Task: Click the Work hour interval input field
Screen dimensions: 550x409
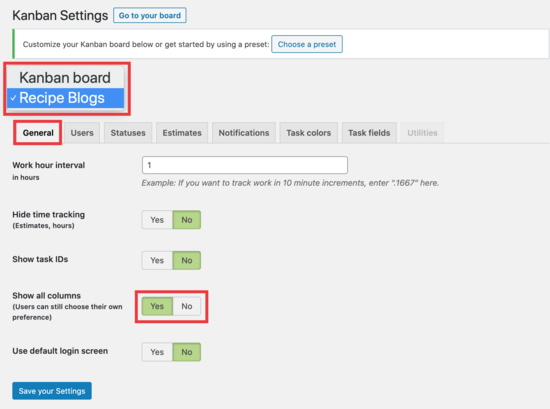Action: pyautogui.click(x=245, y=165)
